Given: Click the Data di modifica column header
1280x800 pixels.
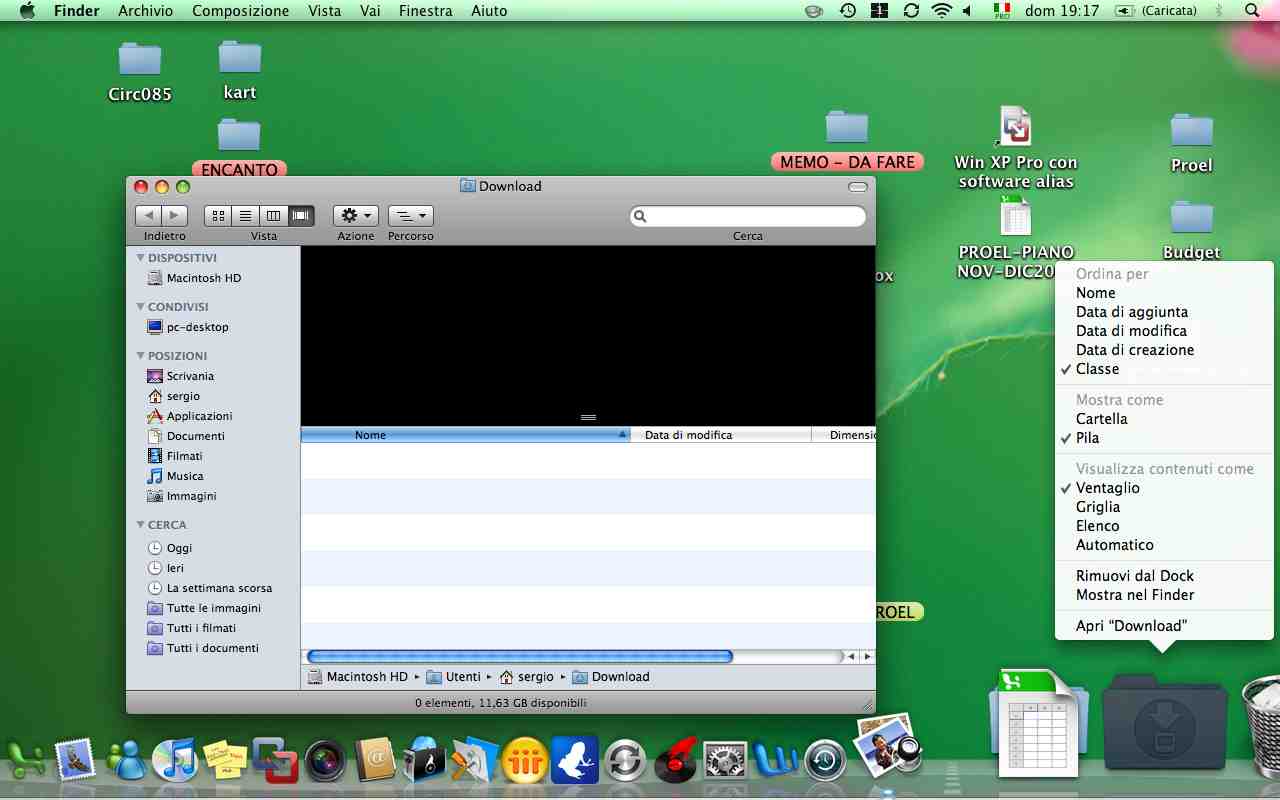Looking at the screenshot, I should tap(721, 435).
